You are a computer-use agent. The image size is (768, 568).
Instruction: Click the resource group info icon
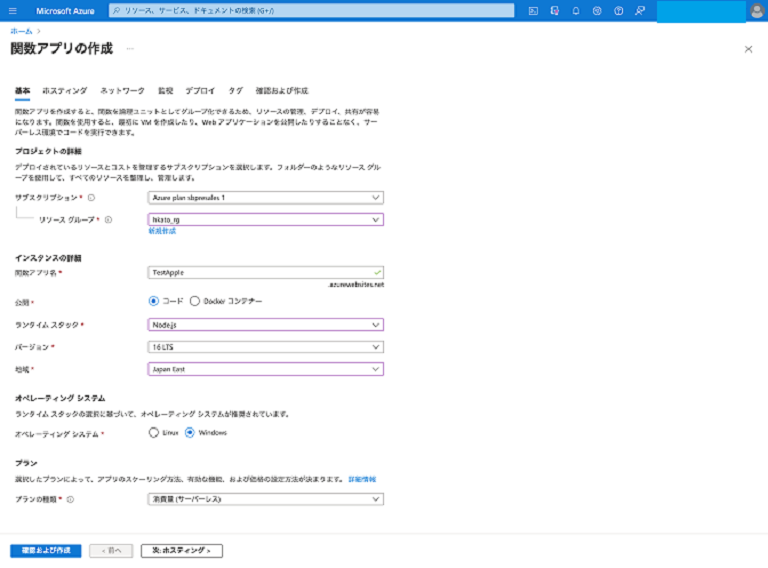coord(108,220)
